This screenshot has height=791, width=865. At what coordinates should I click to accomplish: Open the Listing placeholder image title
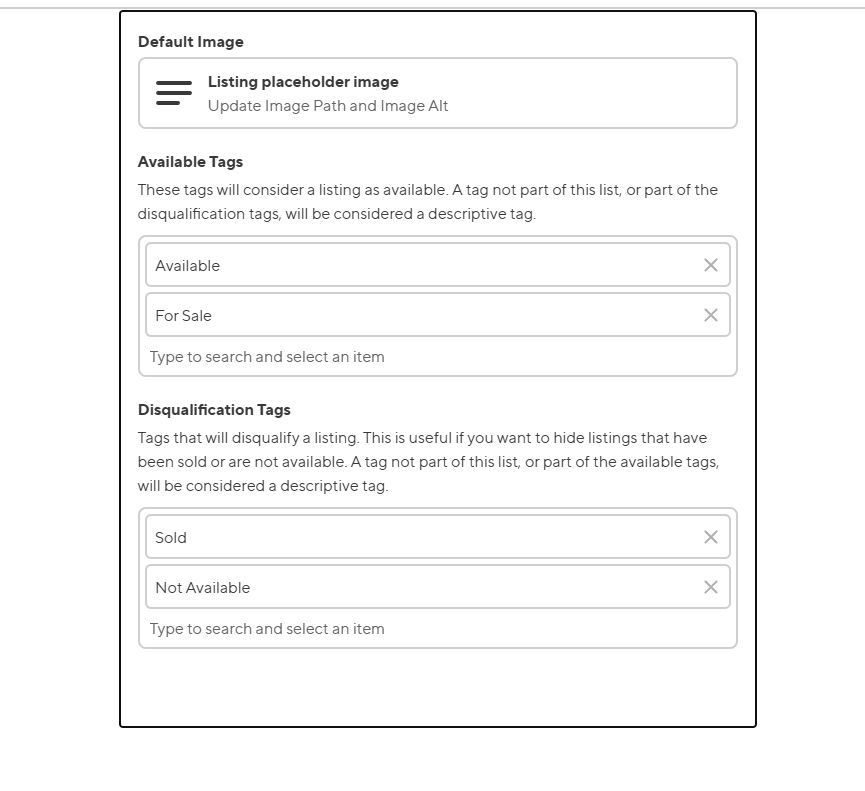303,82
